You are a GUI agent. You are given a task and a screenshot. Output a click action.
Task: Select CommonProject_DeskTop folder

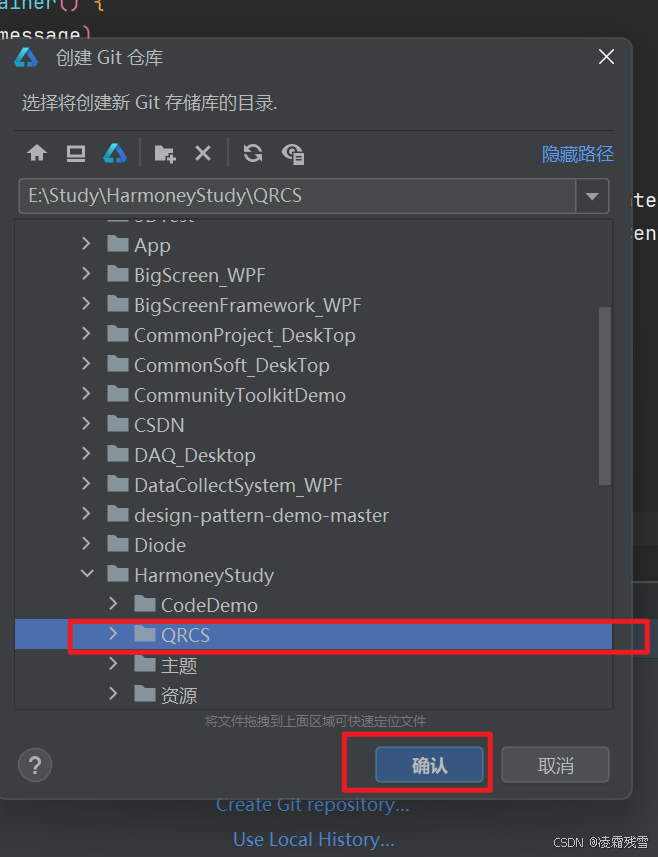click(313, 335)
